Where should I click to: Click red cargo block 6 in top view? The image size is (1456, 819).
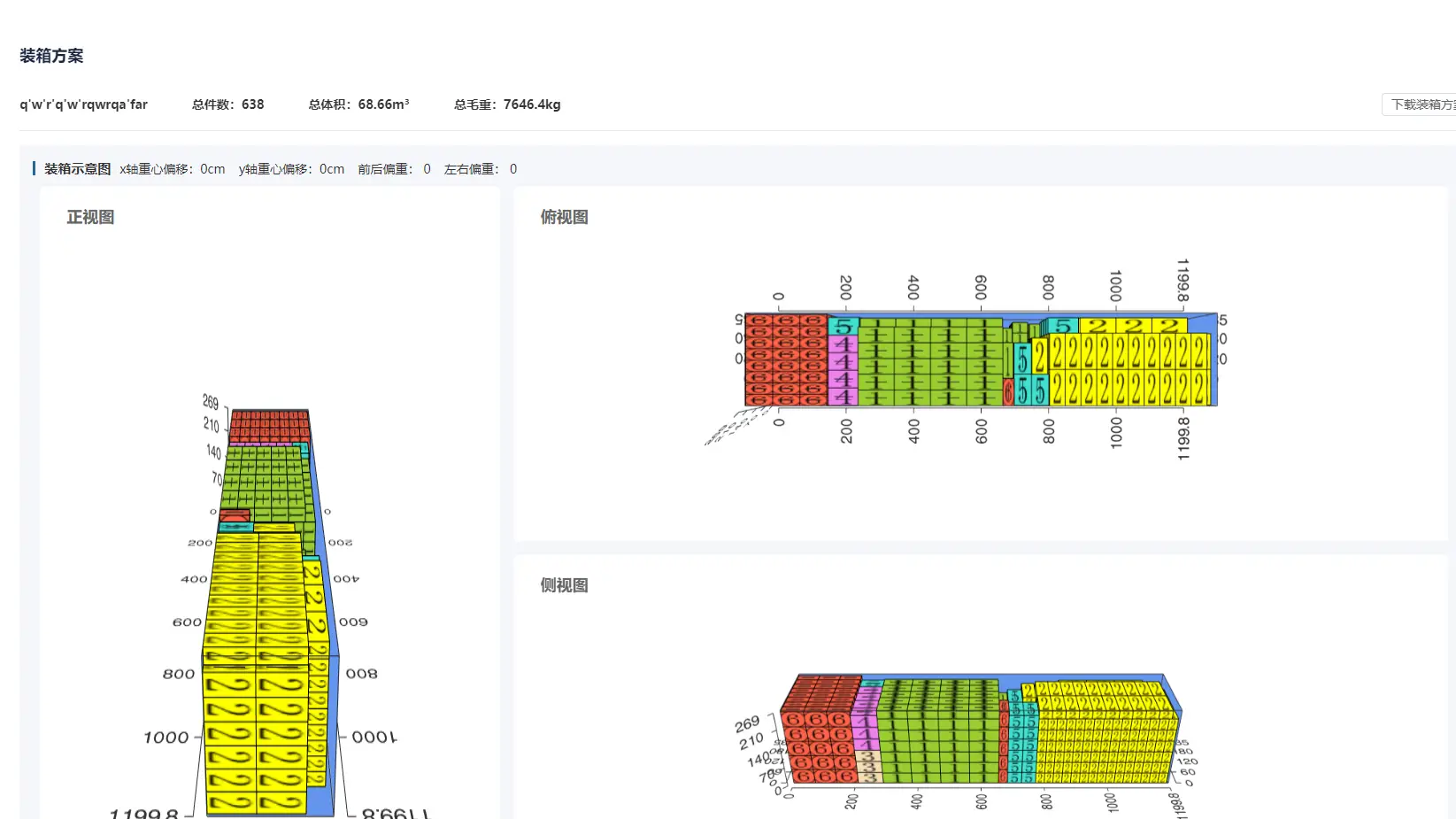pyautogui.click(x=786, y=359)
